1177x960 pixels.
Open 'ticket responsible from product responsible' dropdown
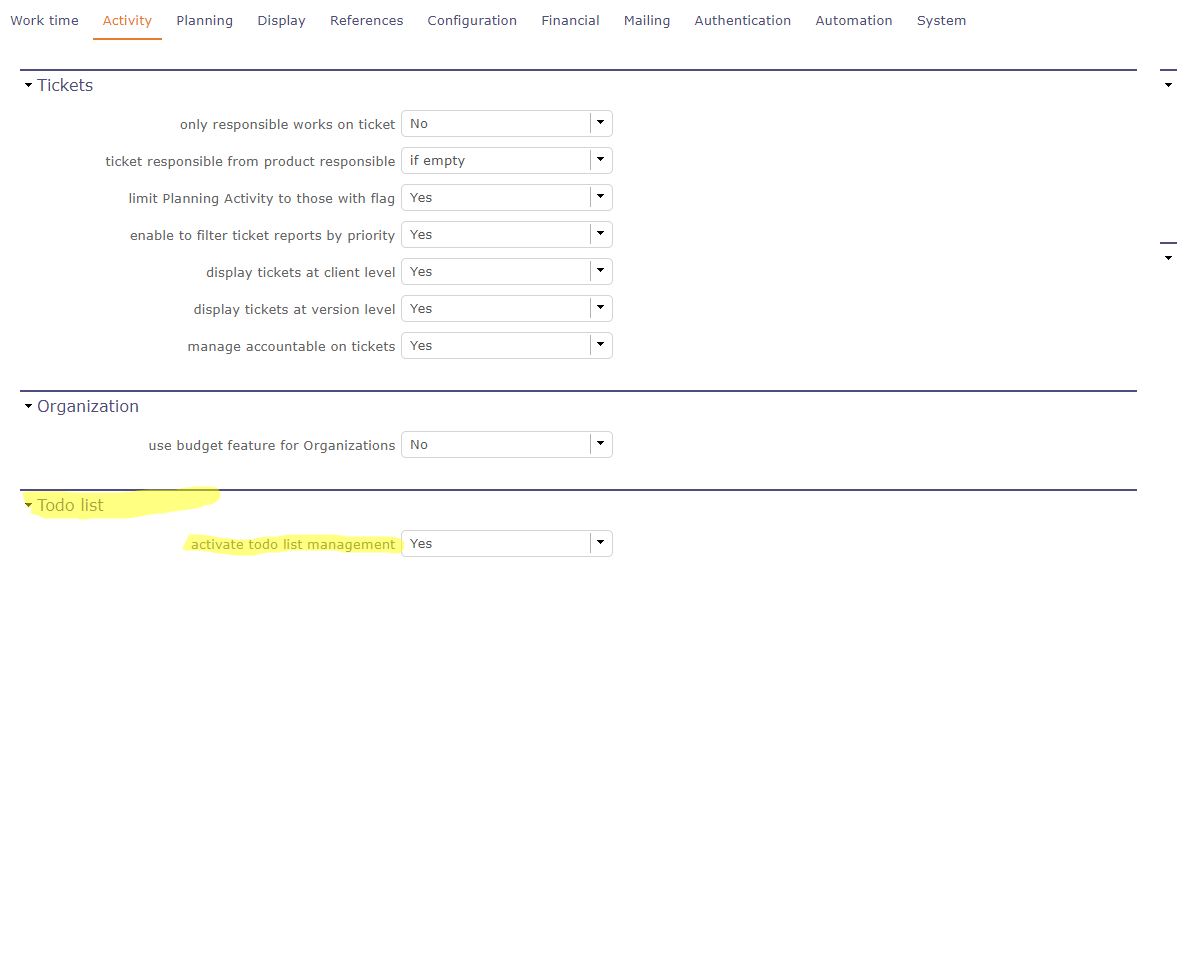point(600,161)
